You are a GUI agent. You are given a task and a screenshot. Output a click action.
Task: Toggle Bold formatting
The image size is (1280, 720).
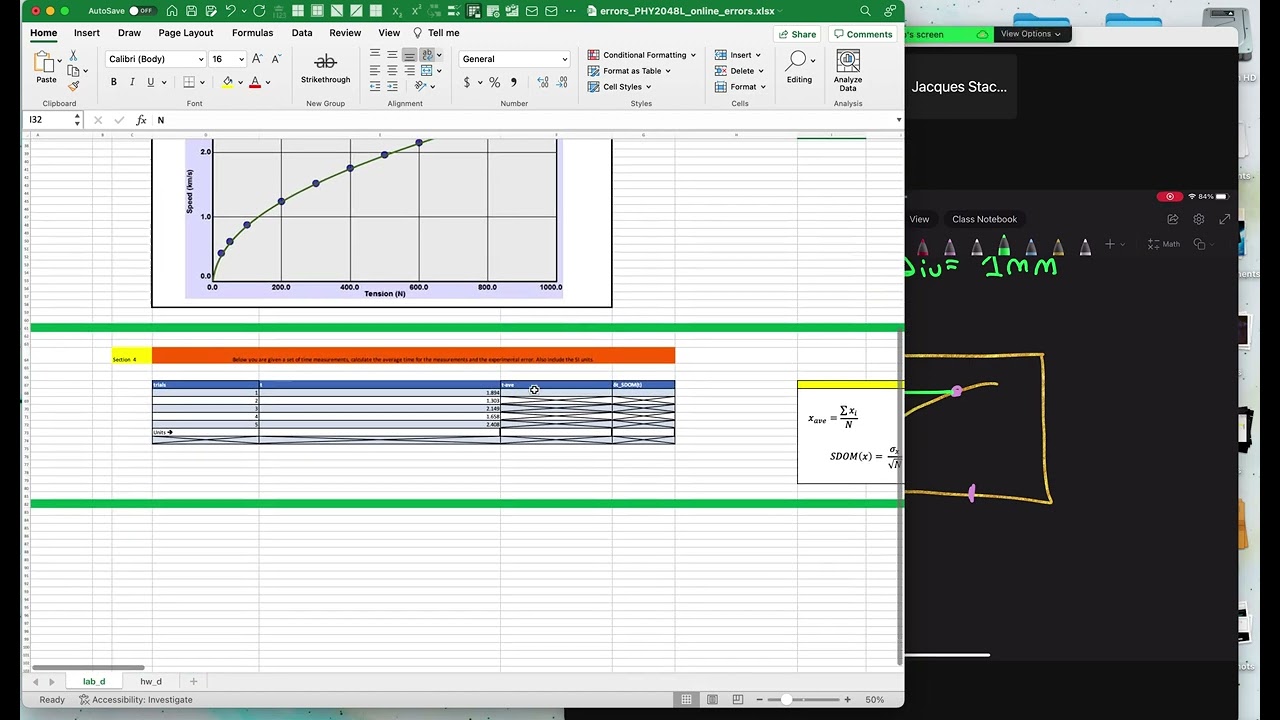pyautogui.click(x=114, y=82)
